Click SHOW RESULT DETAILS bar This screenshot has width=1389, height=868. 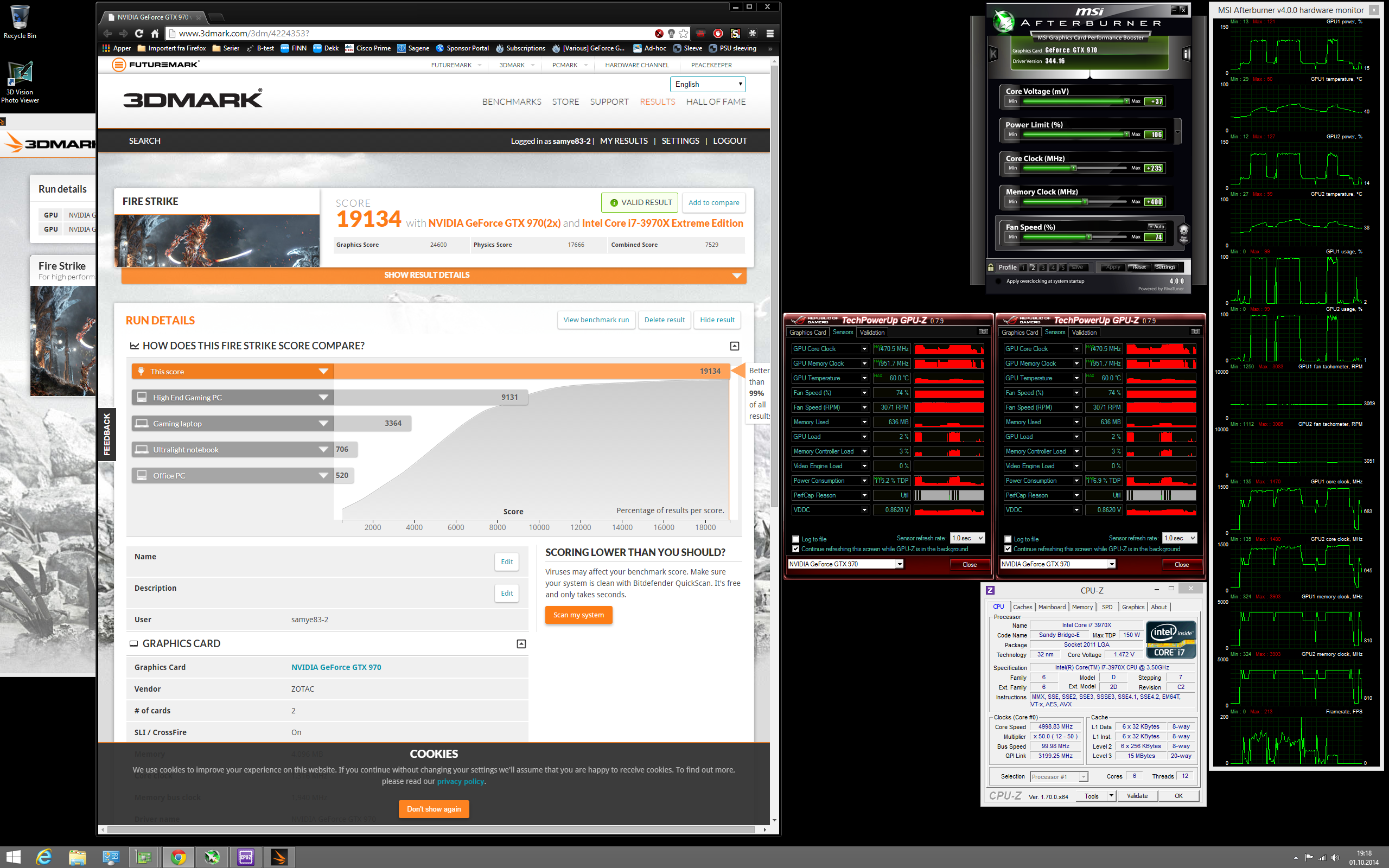point(434,275)
